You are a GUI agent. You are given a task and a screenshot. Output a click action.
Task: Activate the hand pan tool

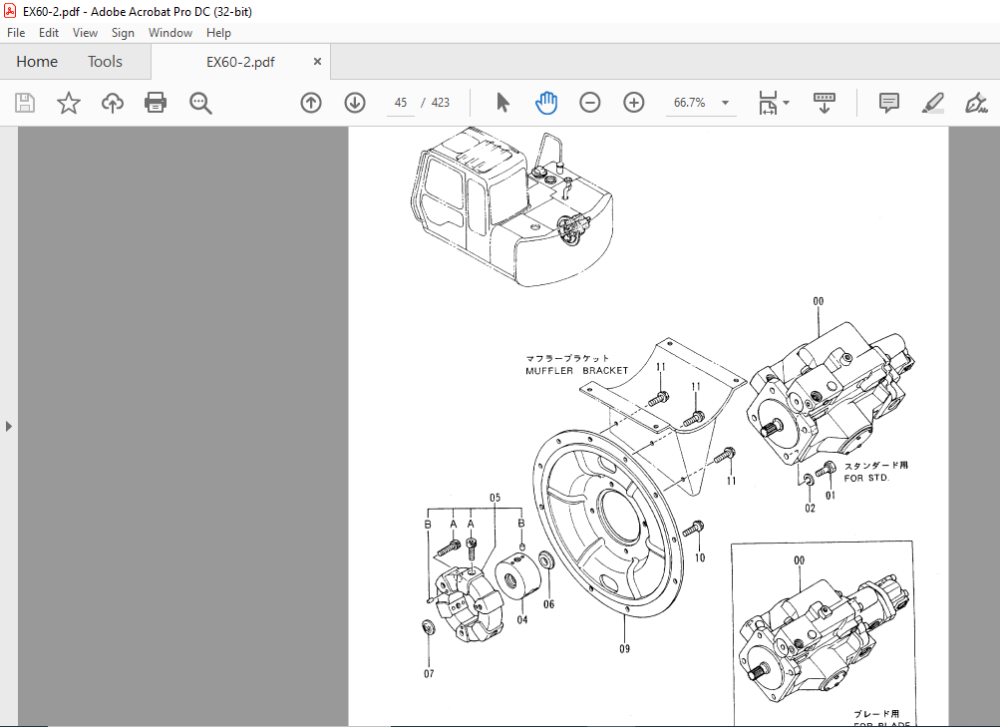coord(546,103)
